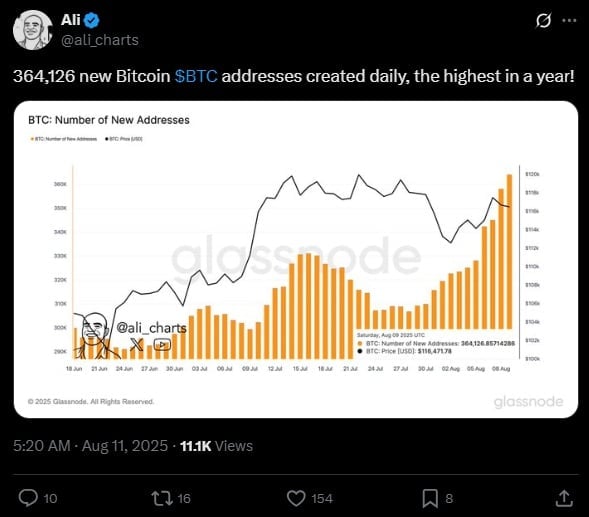Image resolution: width=589 pixels, height=517 pixels.
Task: Open the @ali_charts handle link
Action: coord(100,40)
